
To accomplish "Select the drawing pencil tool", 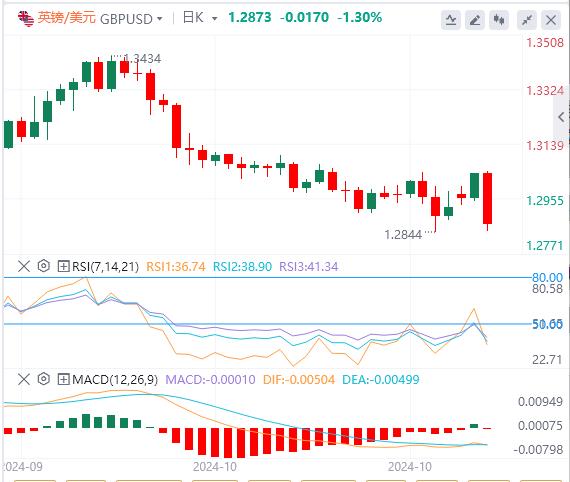I will click(x=475, y=20).
